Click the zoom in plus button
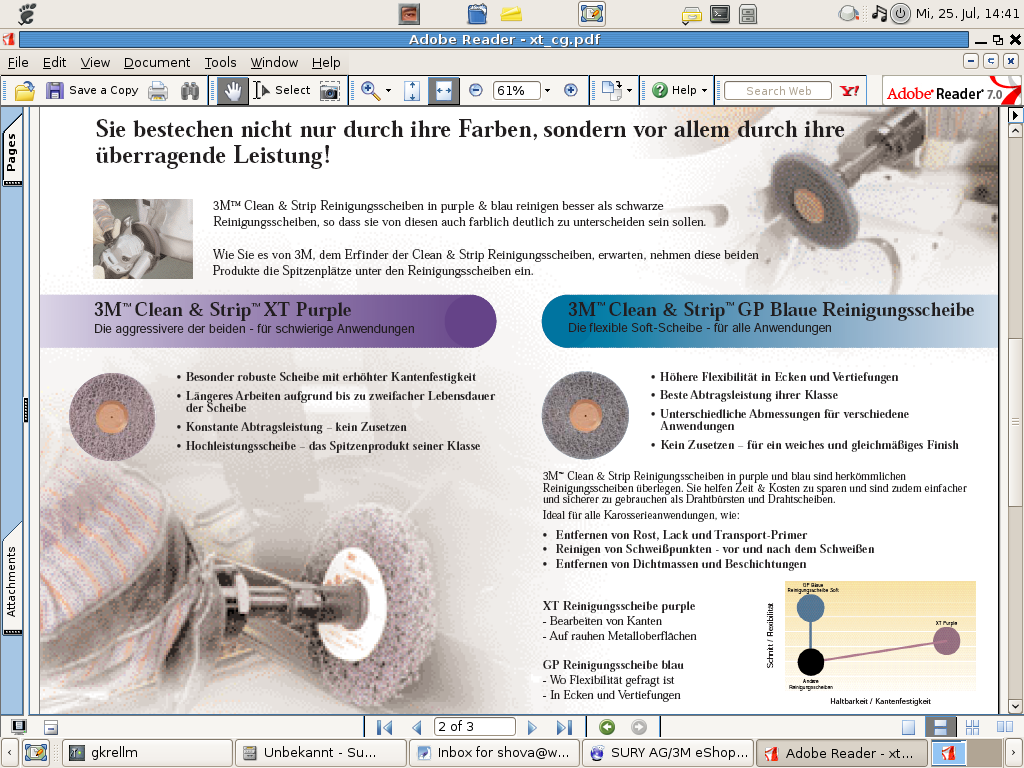Screen dimensions: 1024x768 571,90
